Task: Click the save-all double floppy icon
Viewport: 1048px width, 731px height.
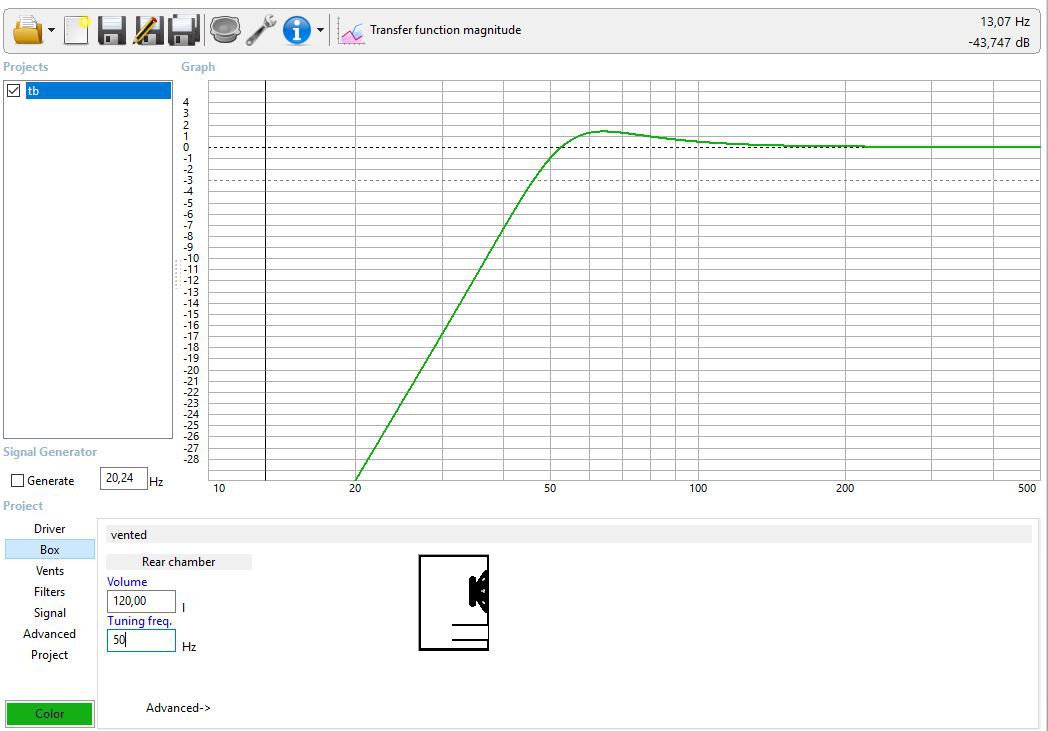Action: pos(184,30)
